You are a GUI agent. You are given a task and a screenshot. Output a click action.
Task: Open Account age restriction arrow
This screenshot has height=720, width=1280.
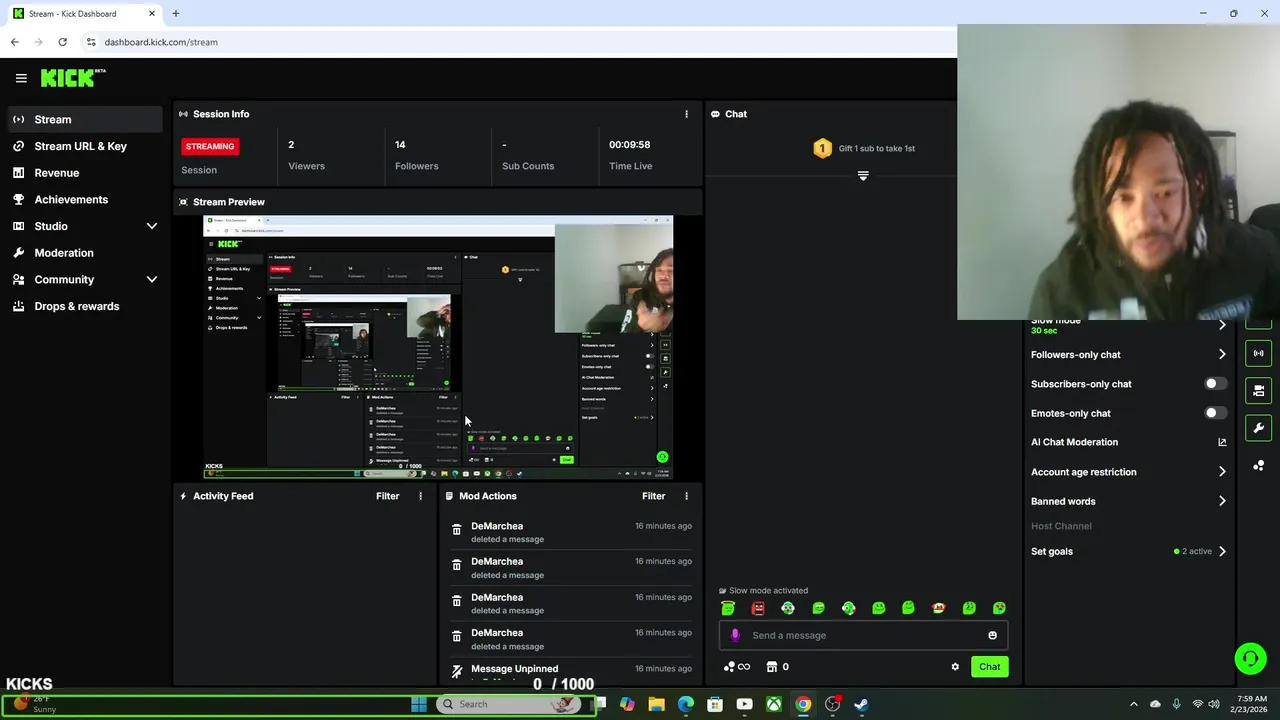point(1222,472)
